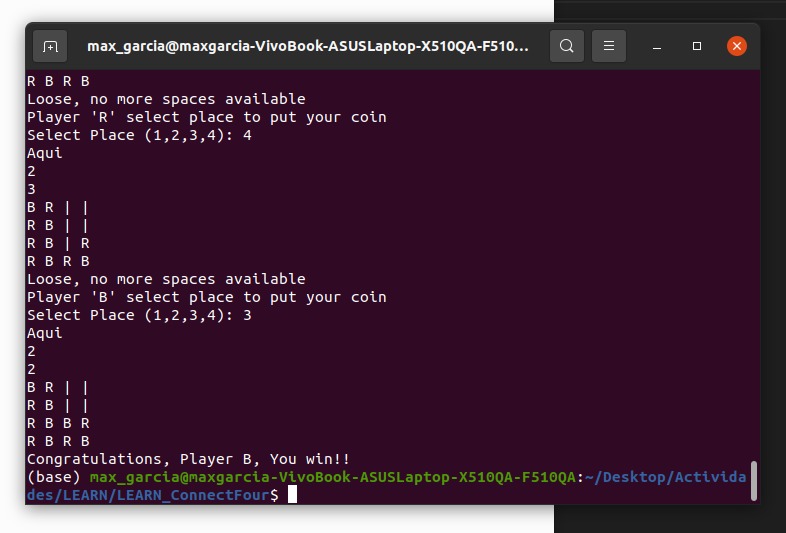Click the line "Player 'B' select place to put your coin"
The image size is (786, 533).
207,297
